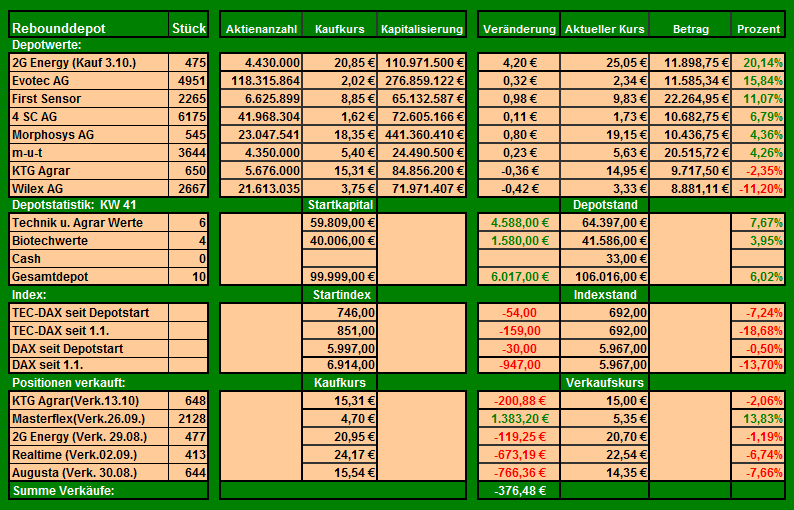Click the -18,68% percent cell
Viewport: 794px width, 510px height.
pyautogui.click(x=758, y=331)
